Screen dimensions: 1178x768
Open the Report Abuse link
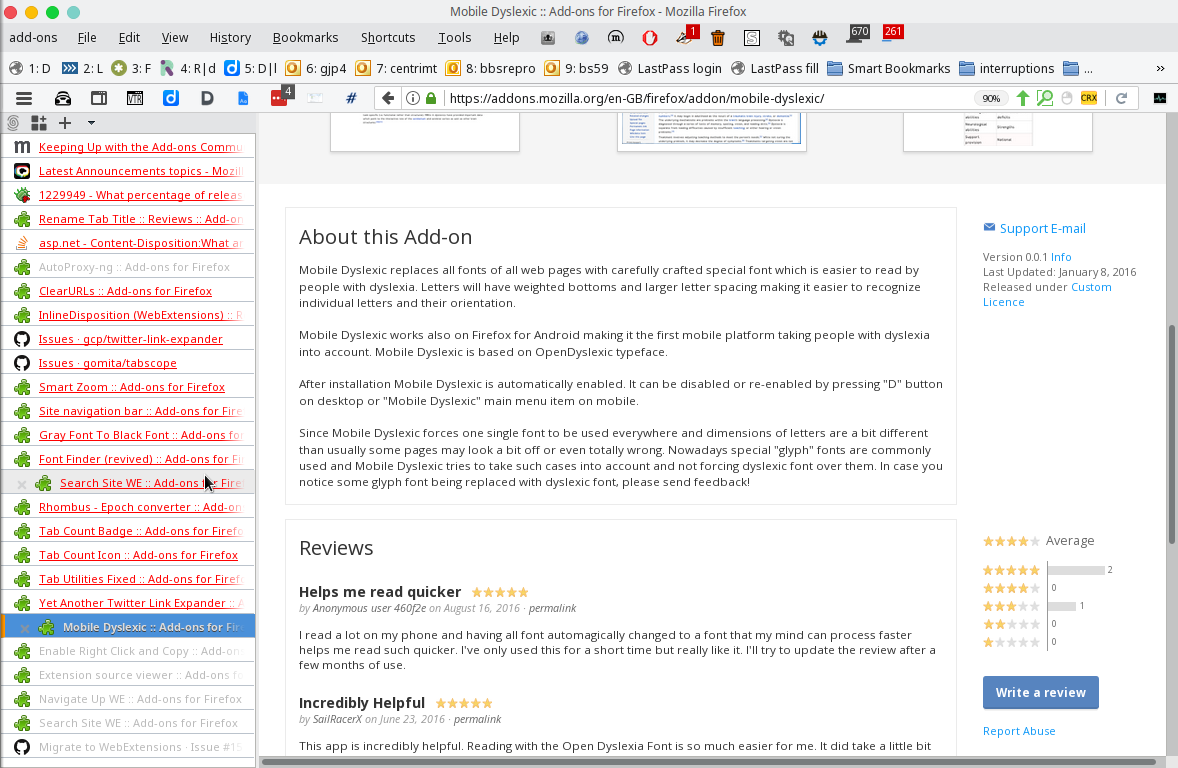(1019, 731)
